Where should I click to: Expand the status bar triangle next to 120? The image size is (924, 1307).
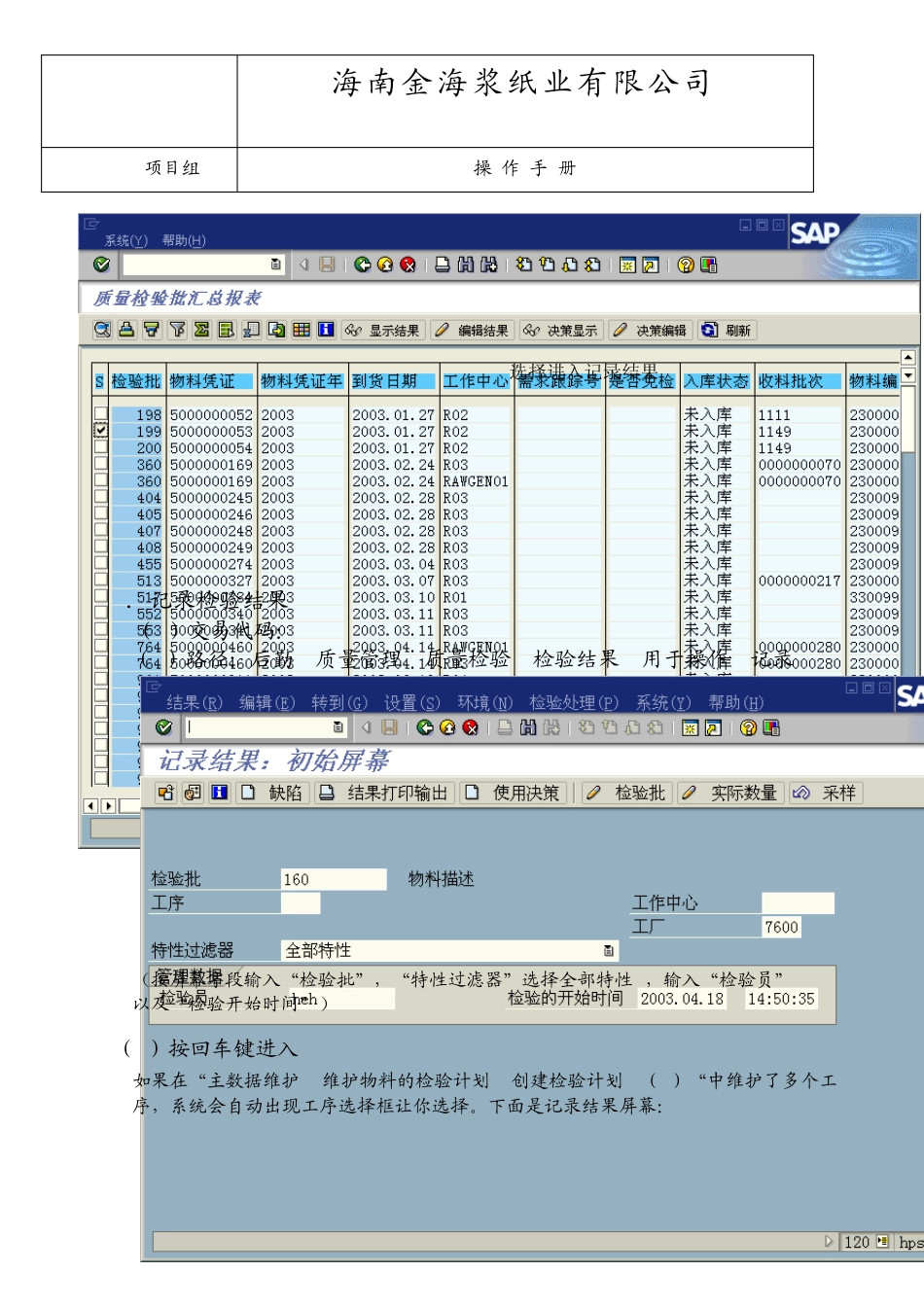tap(829, 1242)
